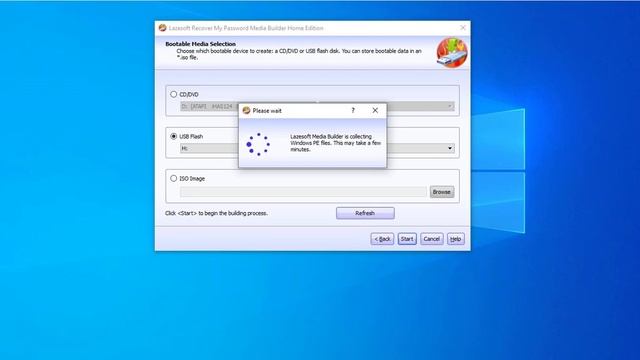Click the Refresh button

tap(365, 213)
